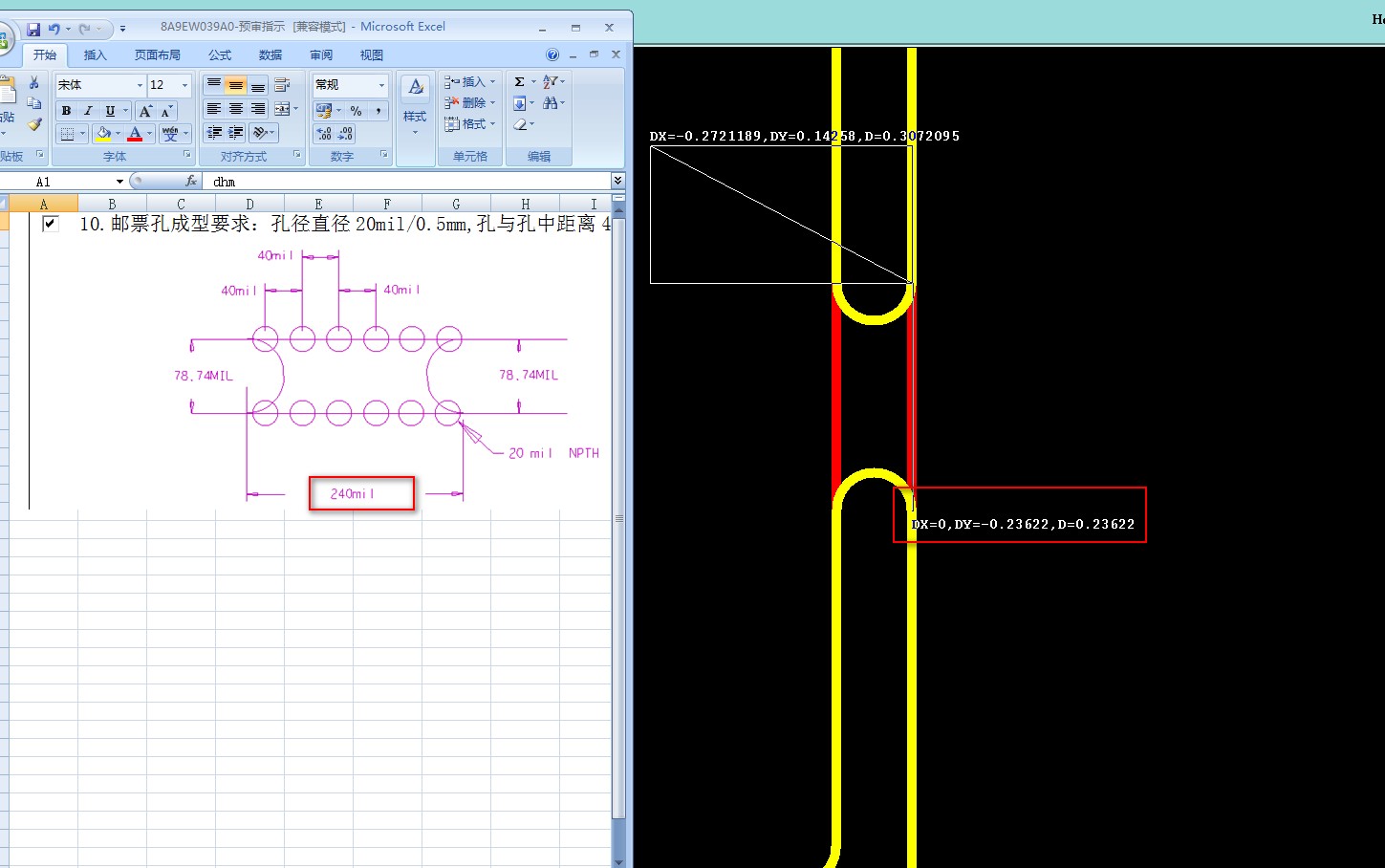
Task: Increase font size with the large A icon
Action: pos(145,111)
